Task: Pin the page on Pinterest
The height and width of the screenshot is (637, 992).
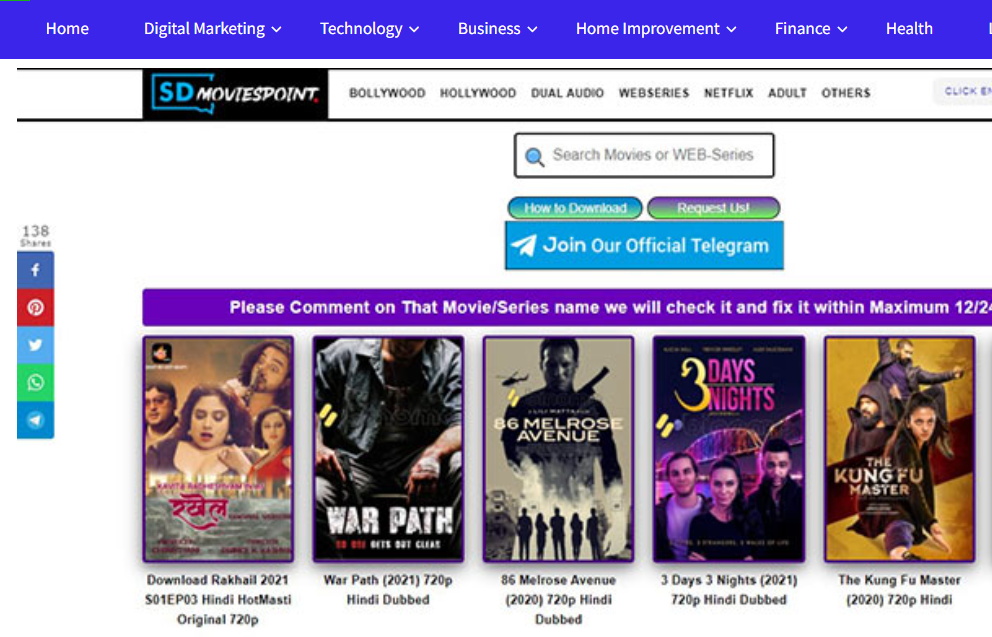Action: [35, 307]
